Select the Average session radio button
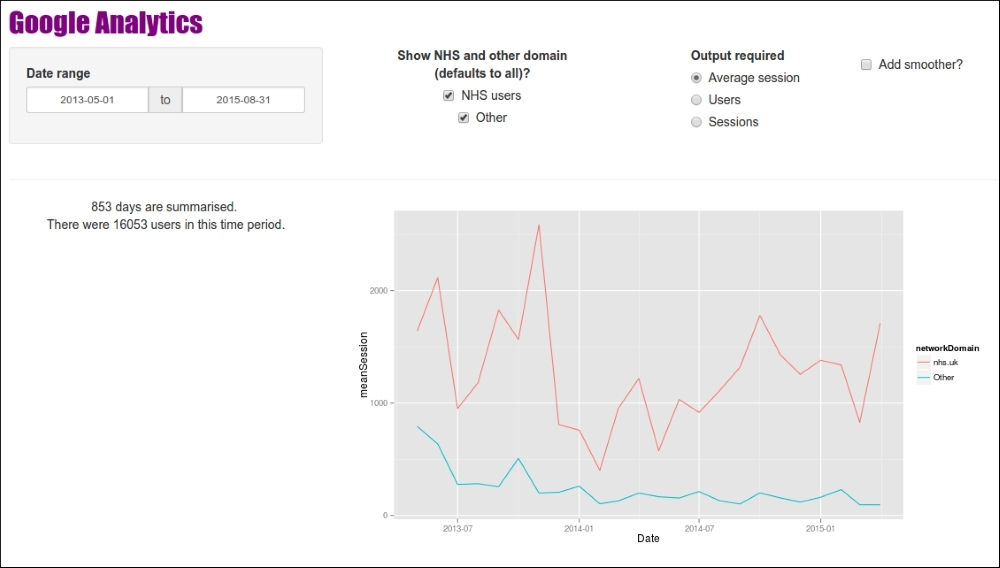Image resolution: width=1000 pixels, height=568 pixels. click(696, 78)
